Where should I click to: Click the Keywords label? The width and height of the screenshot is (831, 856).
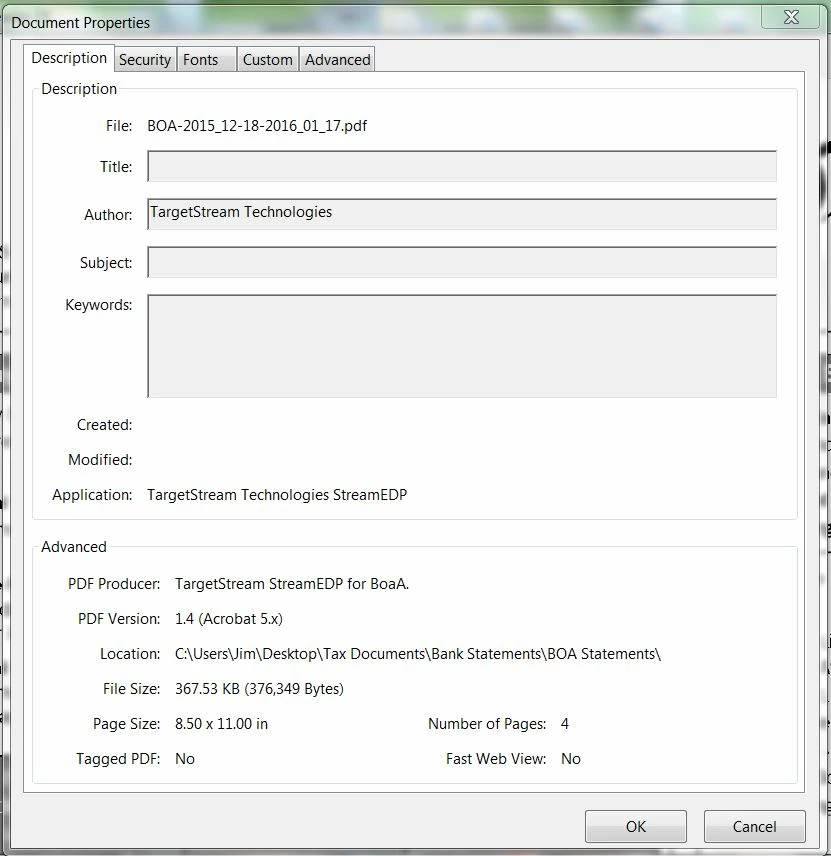click(x=99, y=305)
